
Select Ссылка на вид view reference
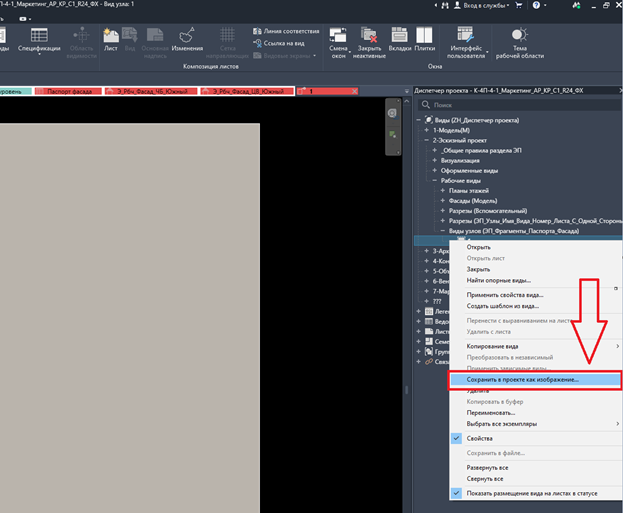click(x=279, y=43)
